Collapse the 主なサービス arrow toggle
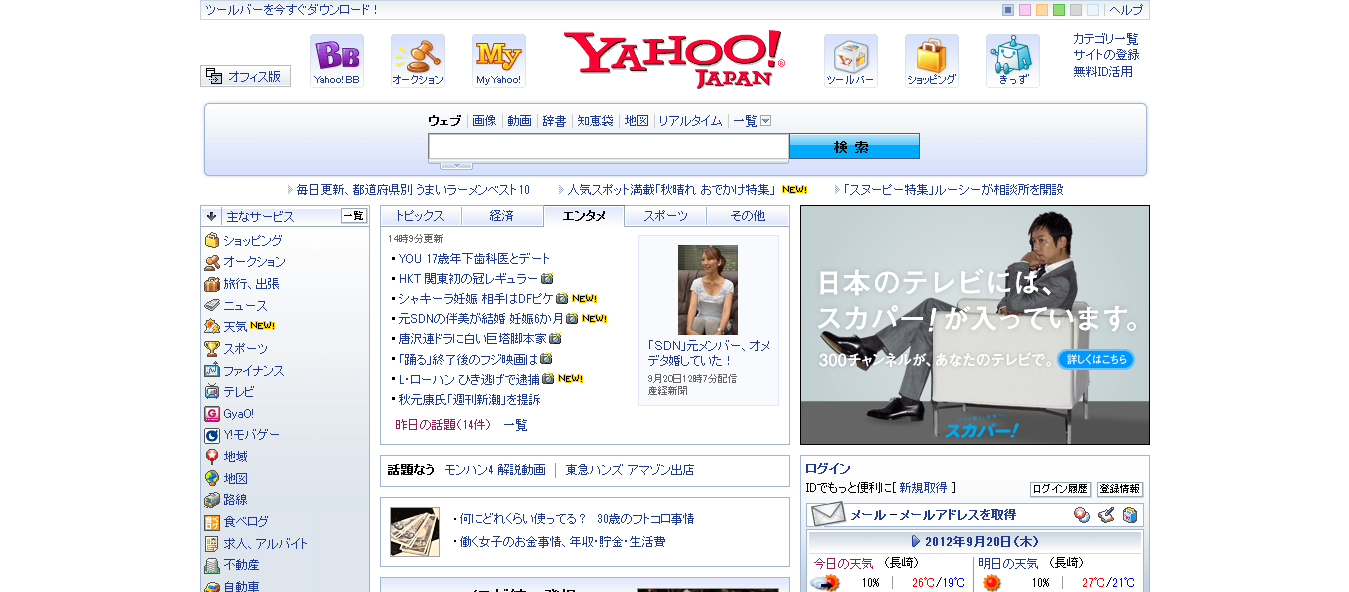The image size is (1349, 592). pyautogui.click(x=212, y=216)
